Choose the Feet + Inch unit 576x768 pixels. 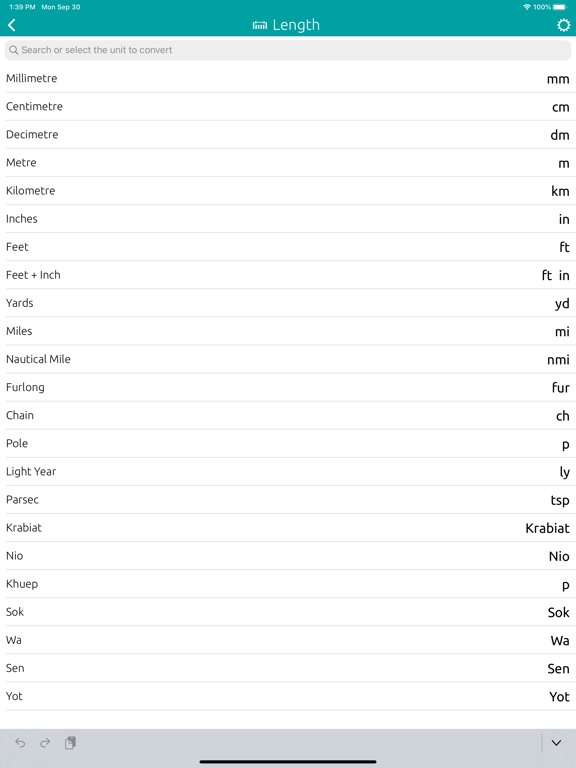pos(288,275)
